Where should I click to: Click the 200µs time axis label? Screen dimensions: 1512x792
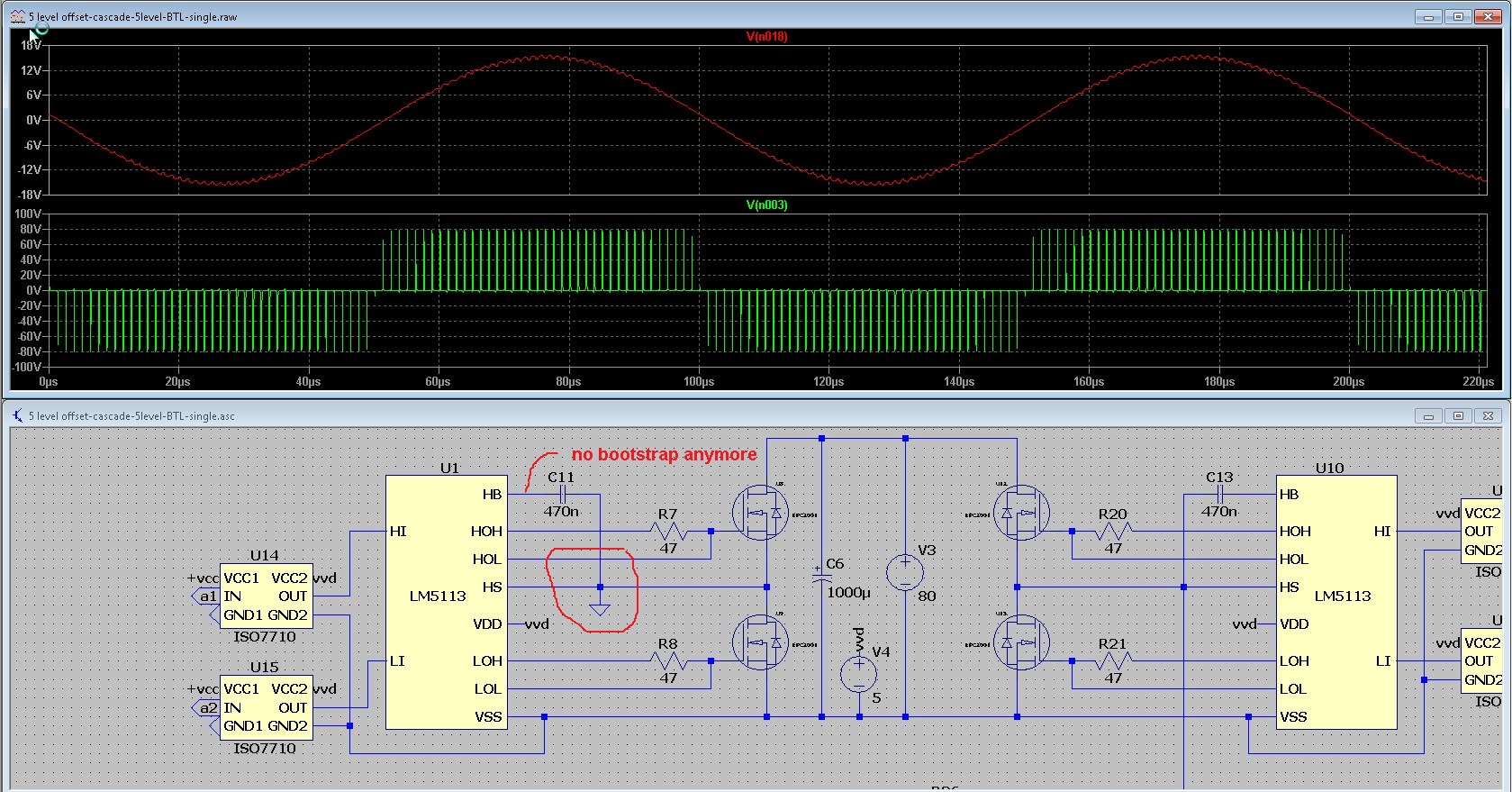click(x=1349, y=382)
